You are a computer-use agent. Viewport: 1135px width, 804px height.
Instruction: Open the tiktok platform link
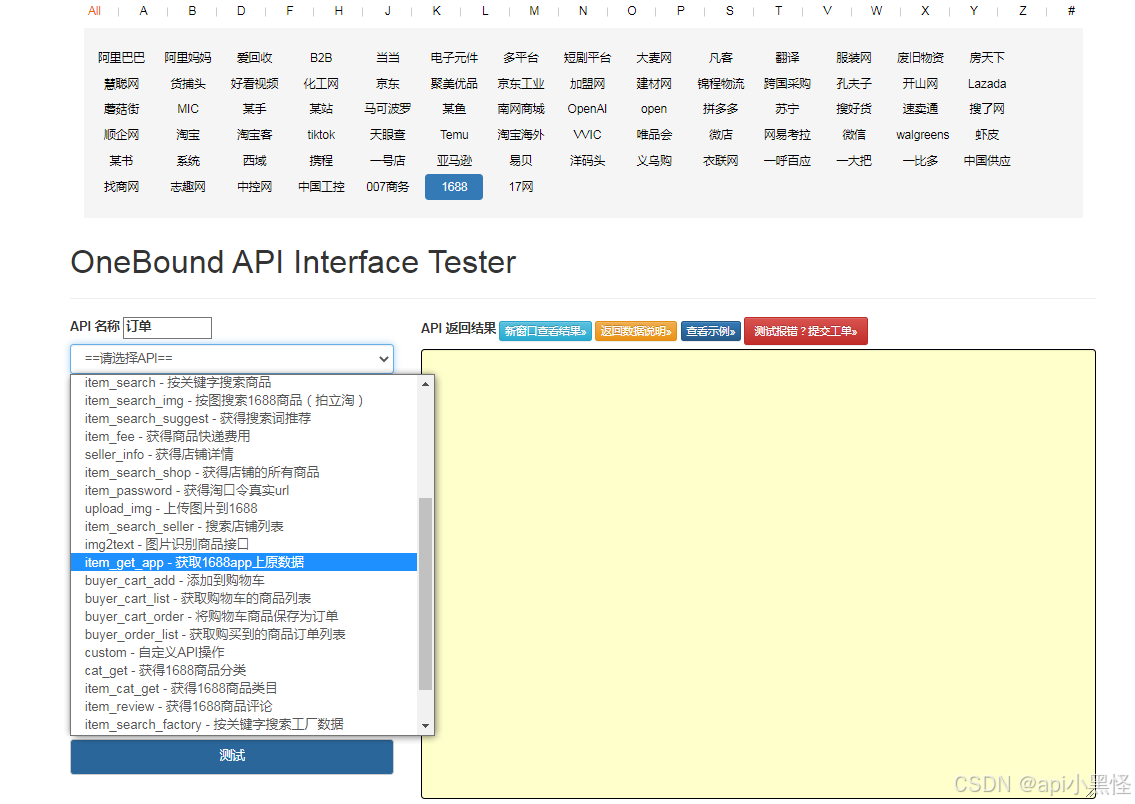pos(320,134)
